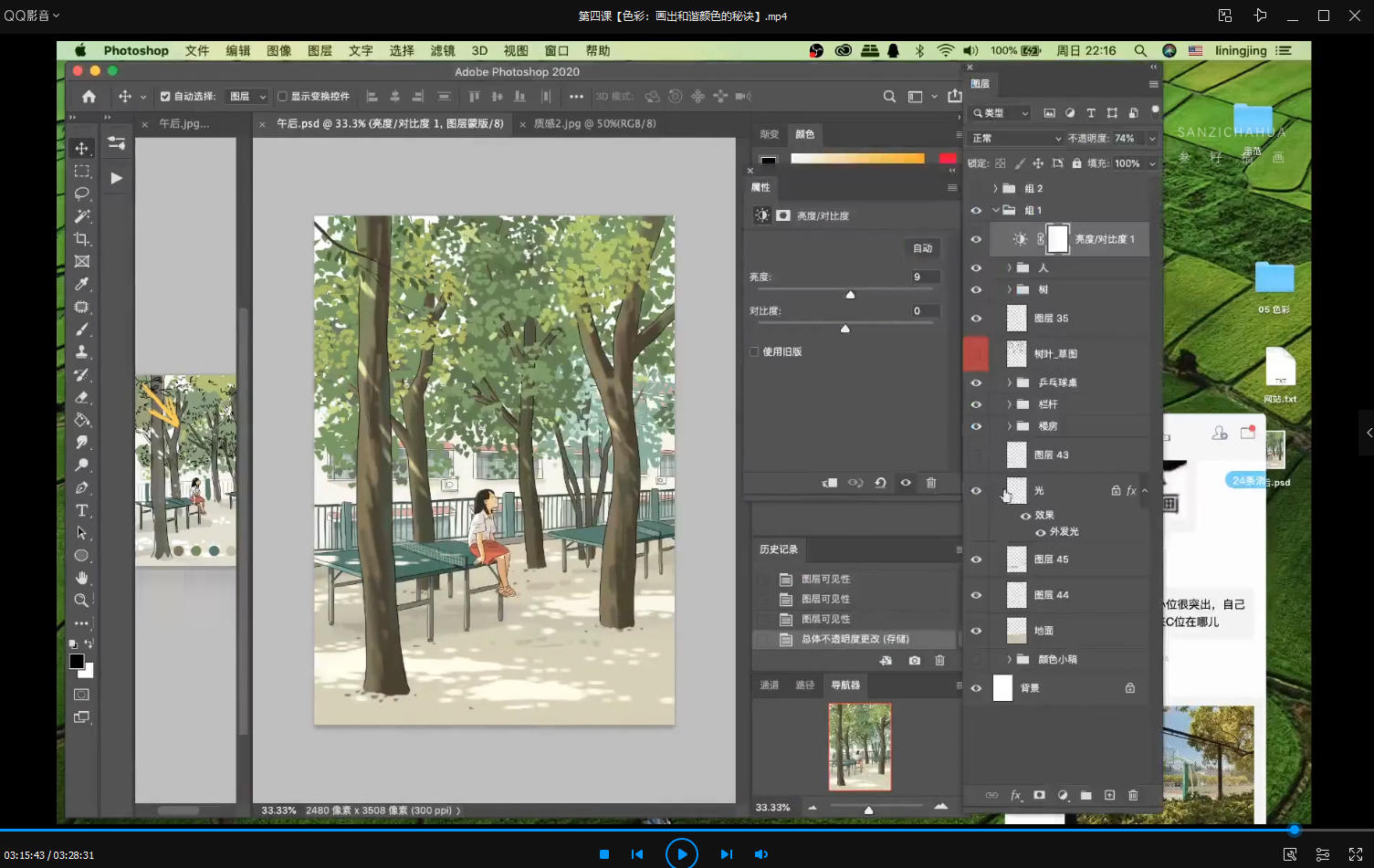Select the Hand tool
Screen dimensions: 1374x868
tap(81, 578)
